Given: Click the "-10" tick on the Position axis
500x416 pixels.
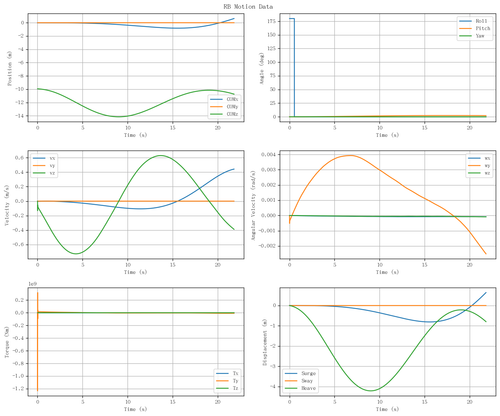Looking at the screenshot, I should 19,89.
